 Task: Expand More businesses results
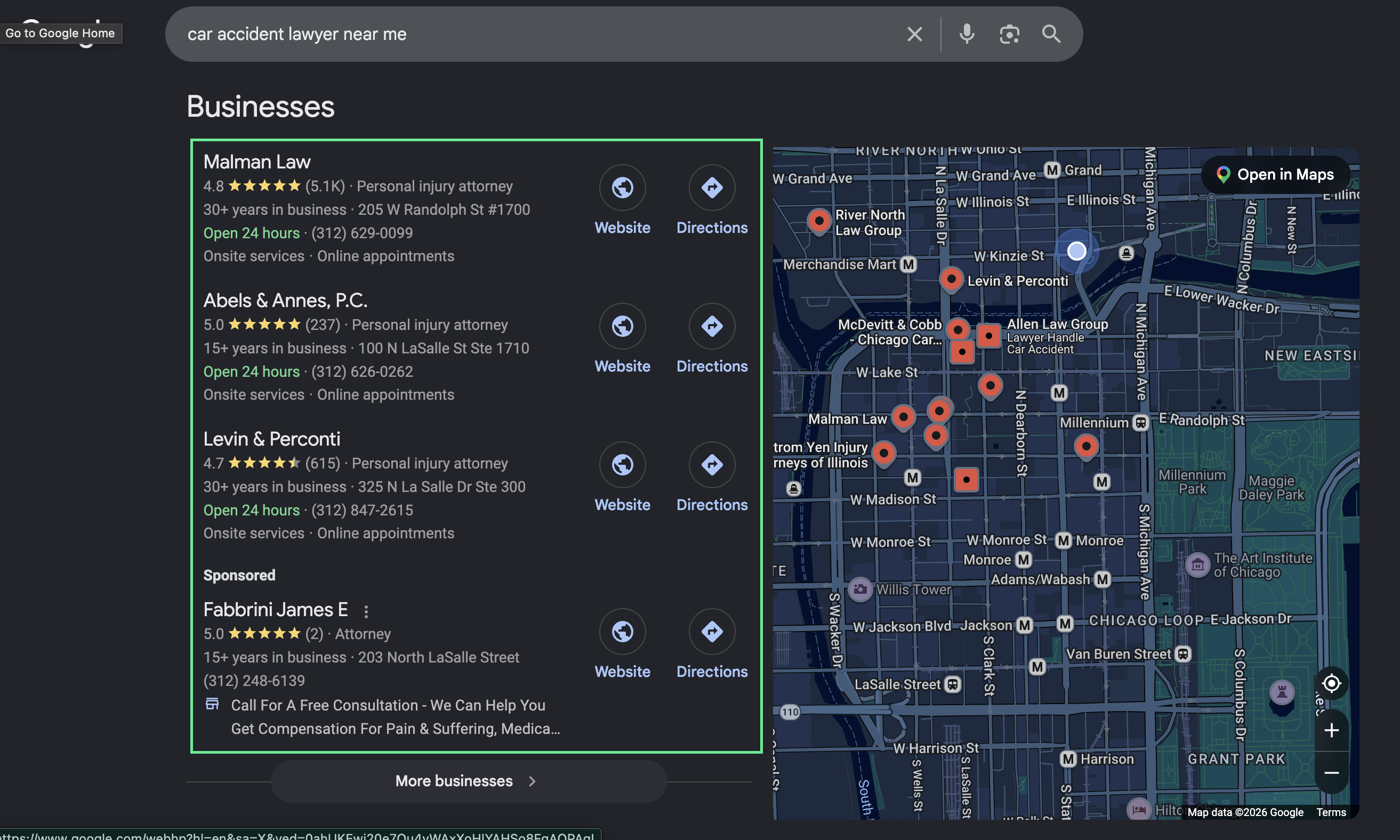[469, 781]
